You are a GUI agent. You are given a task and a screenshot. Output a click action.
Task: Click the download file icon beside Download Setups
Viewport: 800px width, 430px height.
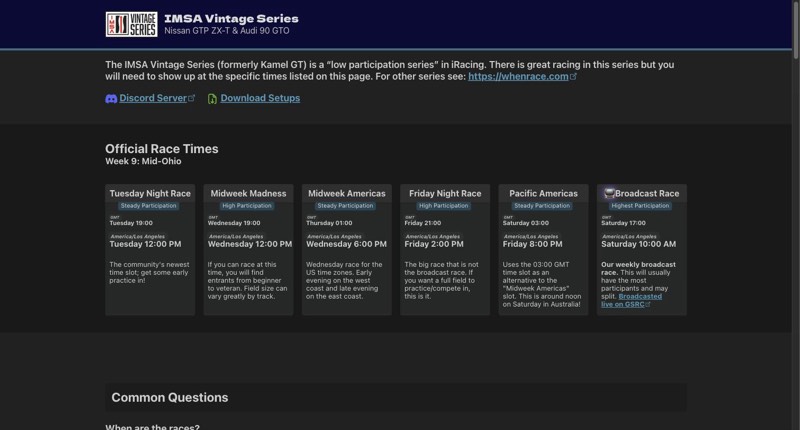pos(212,98)
